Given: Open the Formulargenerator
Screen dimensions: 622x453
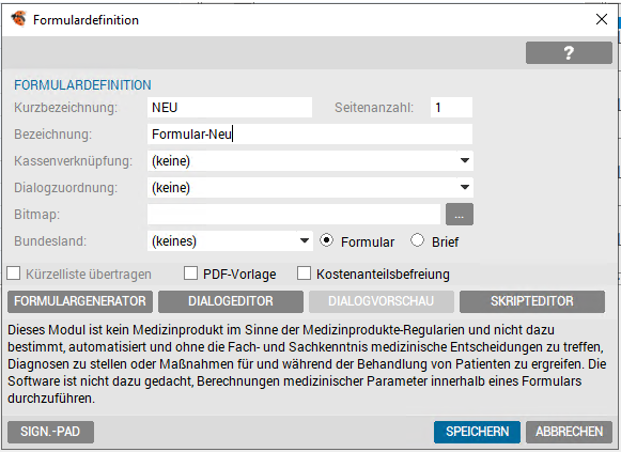Looking at the screenshot, I should click(x=80, y=301).
